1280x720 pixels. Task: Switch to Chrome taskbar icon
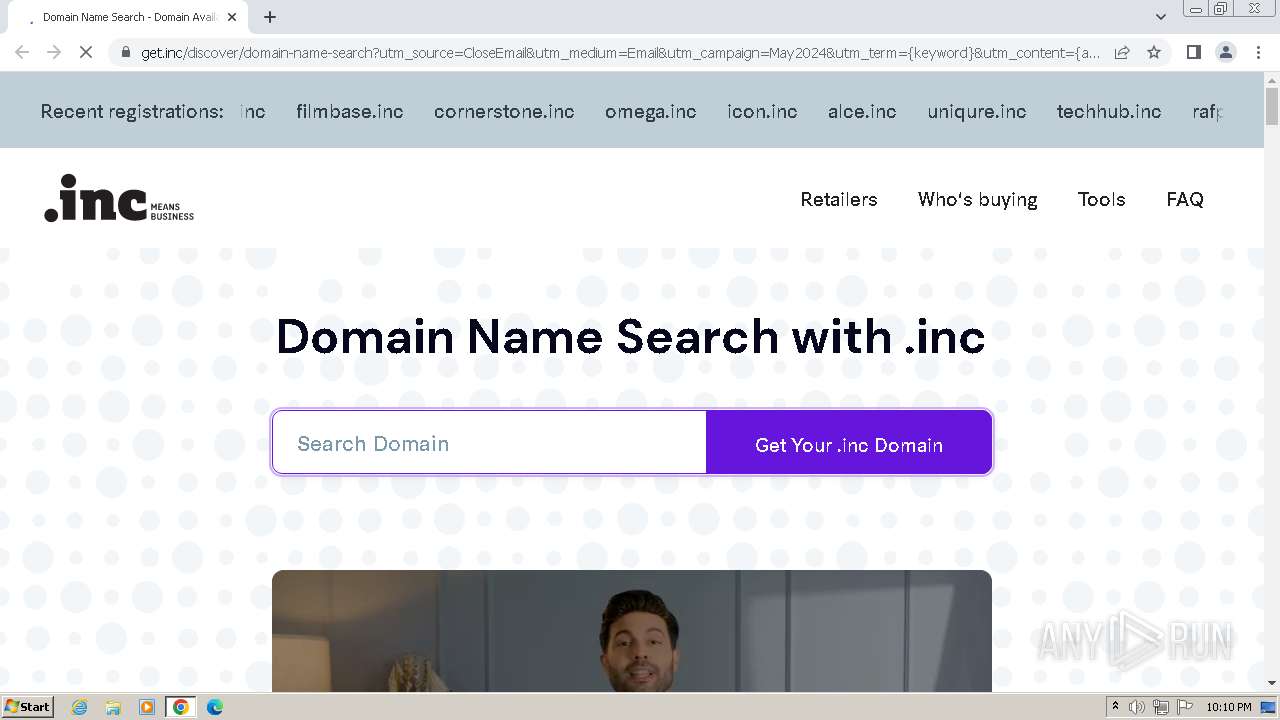pos(181,707)
